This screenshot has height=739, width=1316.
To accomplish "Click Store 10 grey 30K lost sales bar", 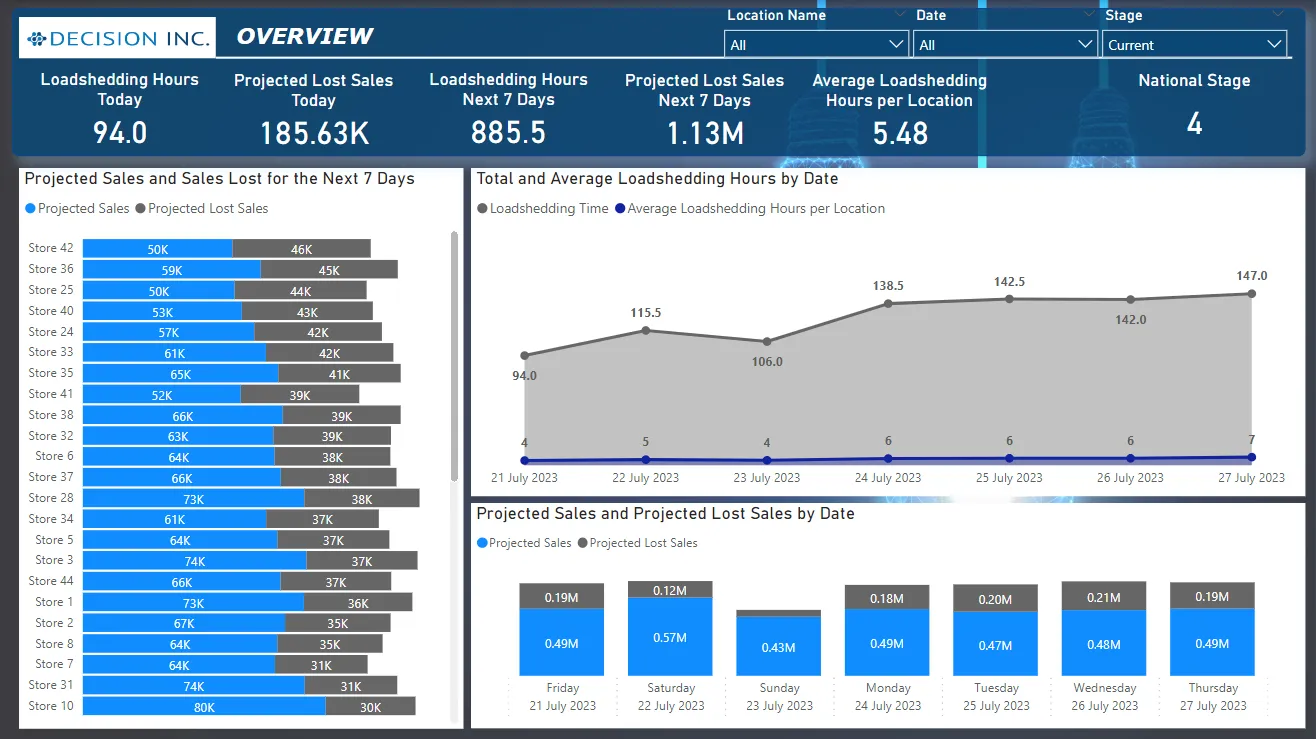I will coord(371,706).
